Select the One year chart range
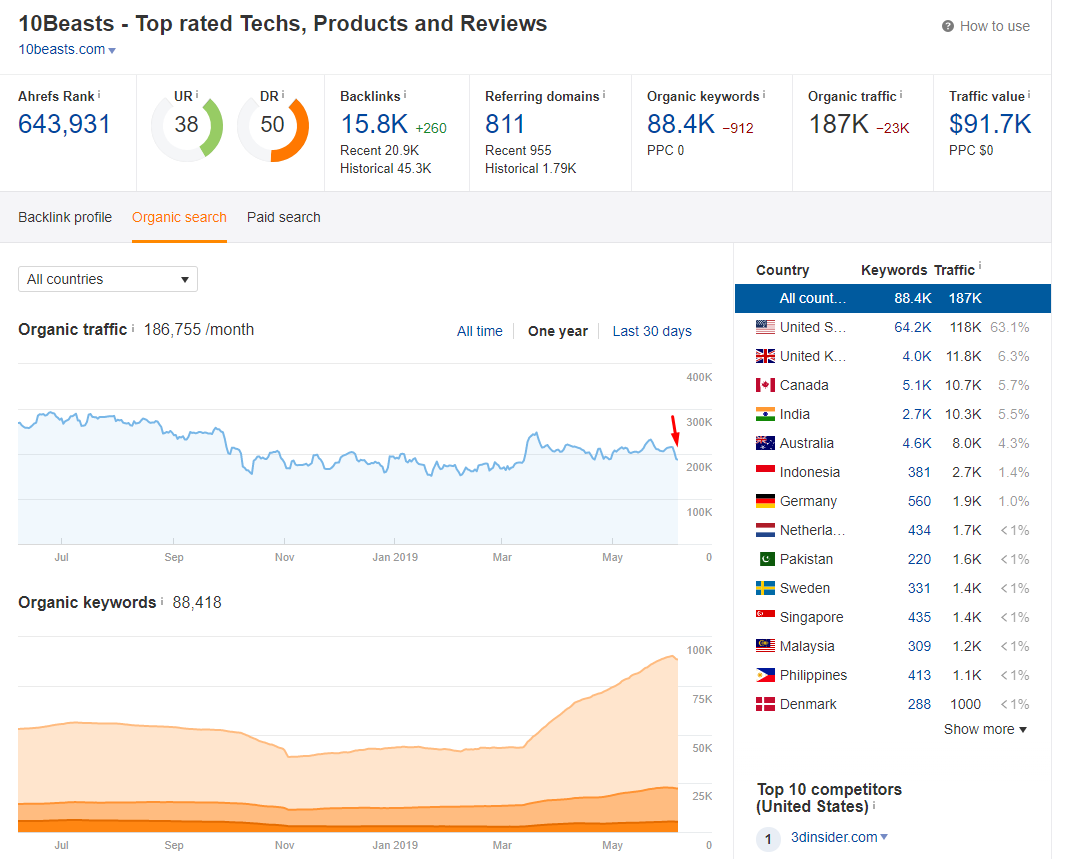The height and width of the screenshot is (859, 1079). point(557,331)
